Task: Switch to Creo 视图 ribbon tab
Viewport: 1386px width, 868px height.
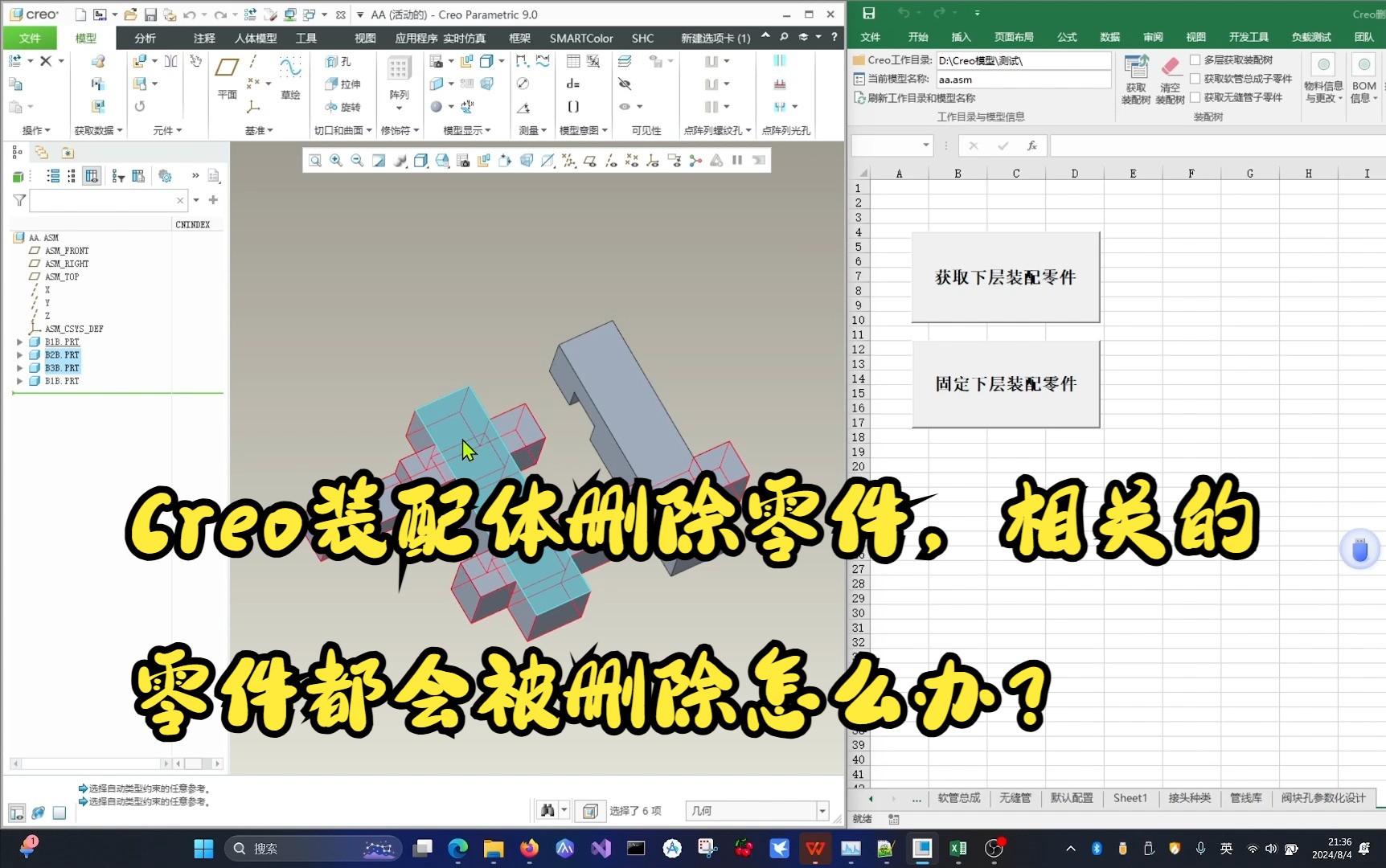Action: tap(365, 38)
